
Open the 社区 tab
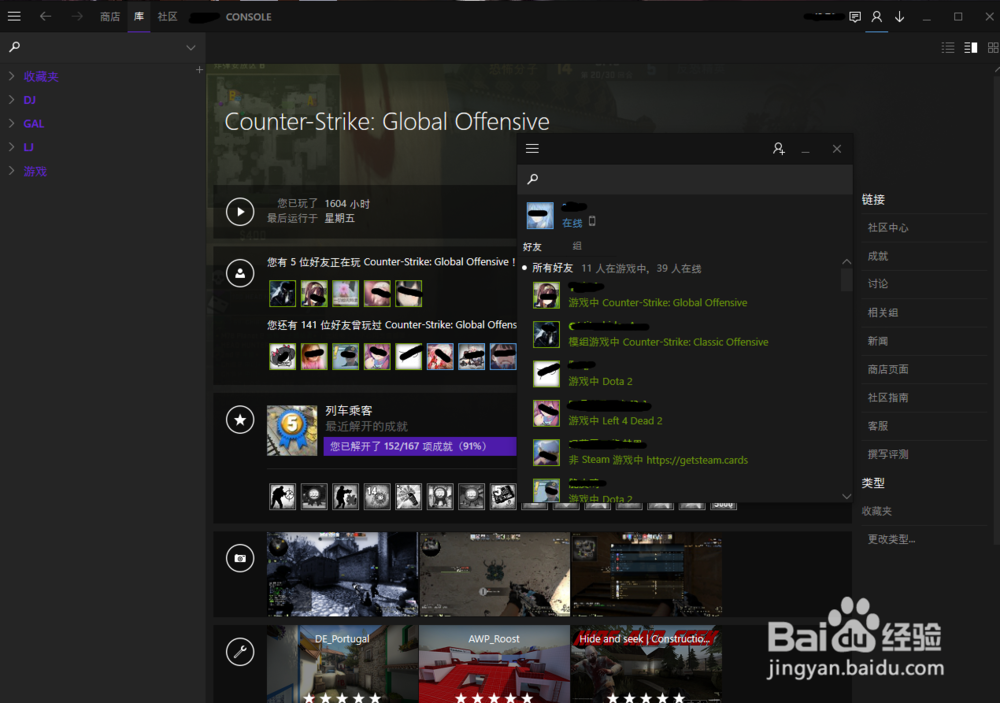tap(167, 17)
